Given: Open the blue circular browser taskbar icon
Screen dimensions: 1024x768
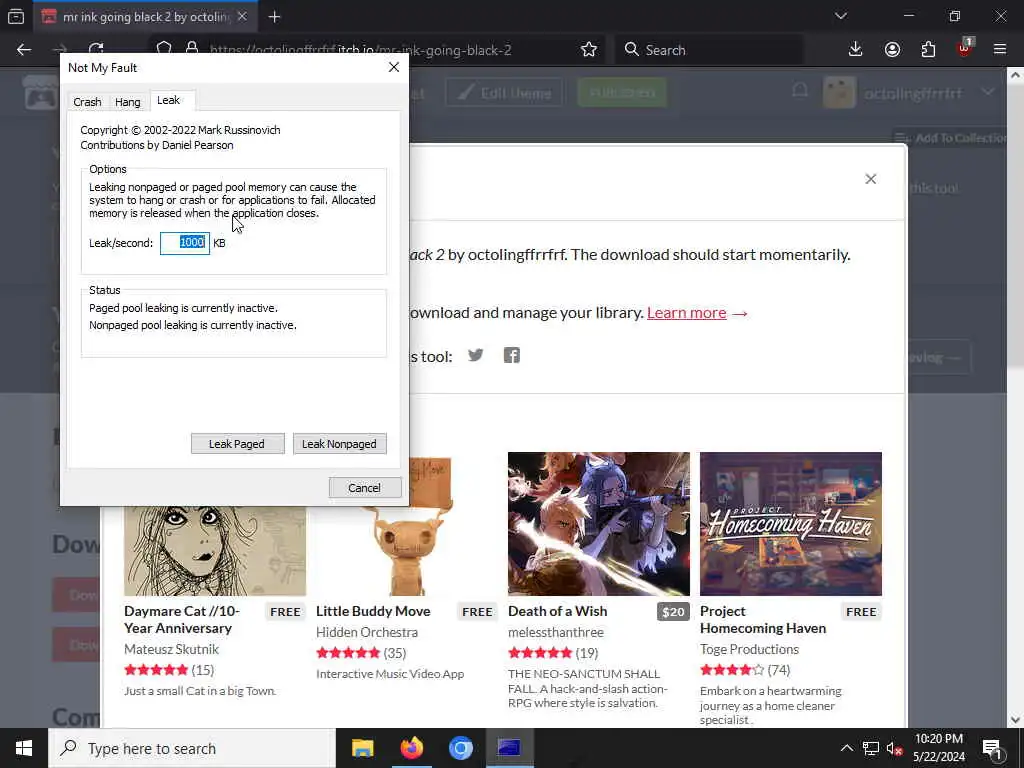Looking at the screenshot, I should 460,748.
